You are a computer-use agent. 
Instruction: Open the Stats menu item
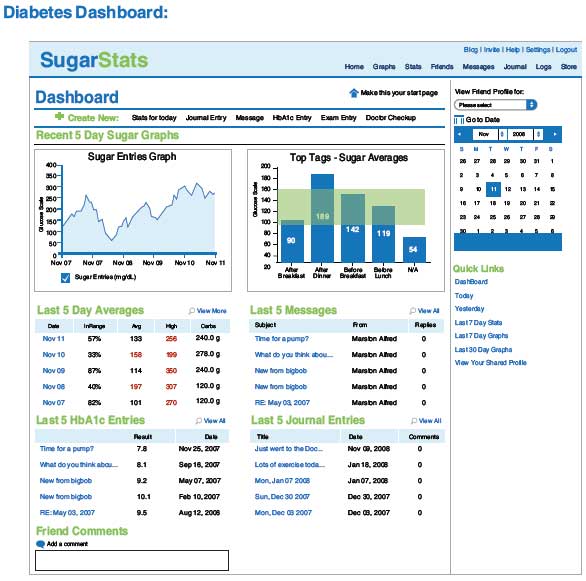tap(413, 67)
